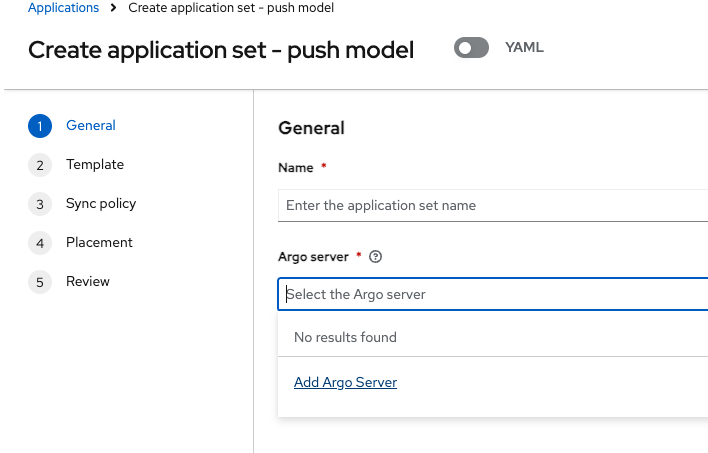Click the Create application set page title
Screen dimensions: 708x453
click(x=221, y=50)
